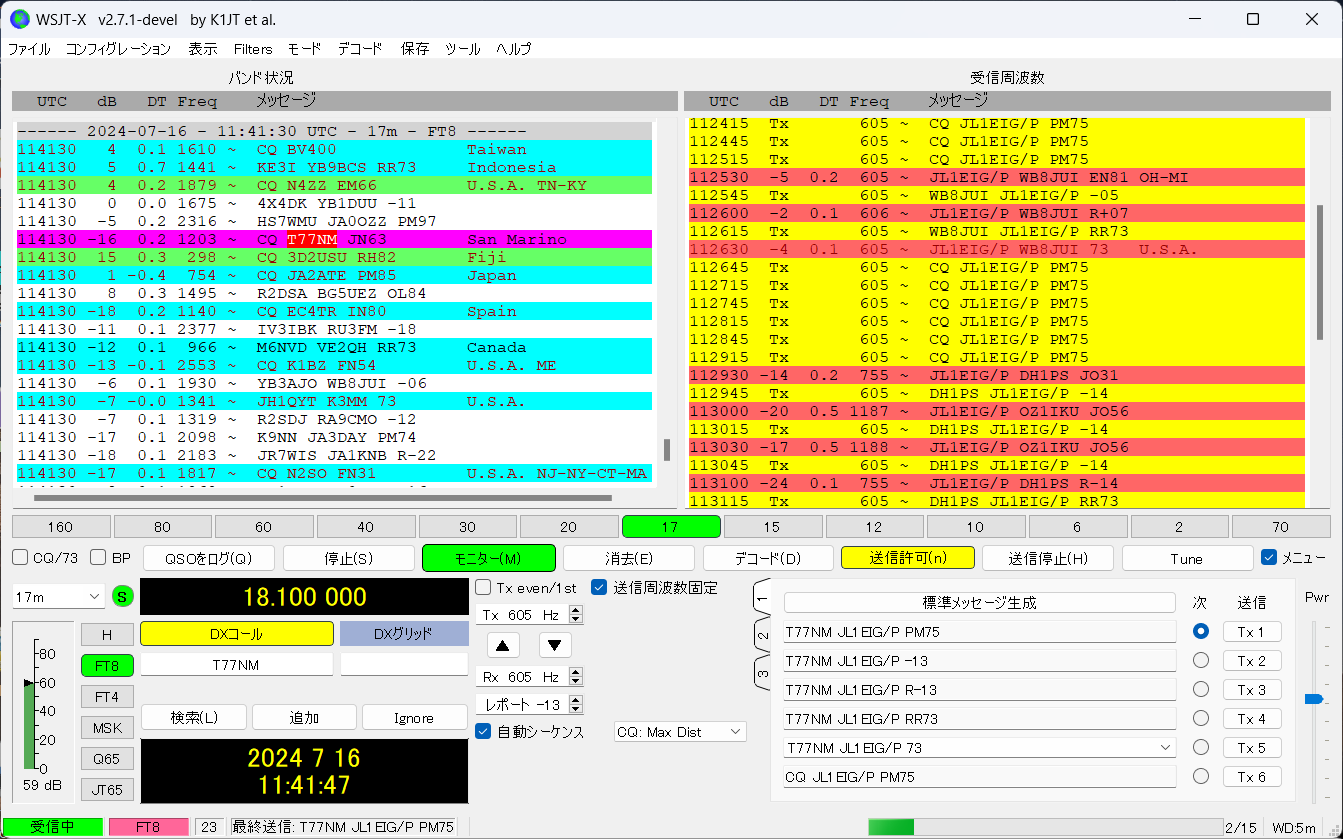Toggle the 送信許可(n) button

[x=908, y=558]
